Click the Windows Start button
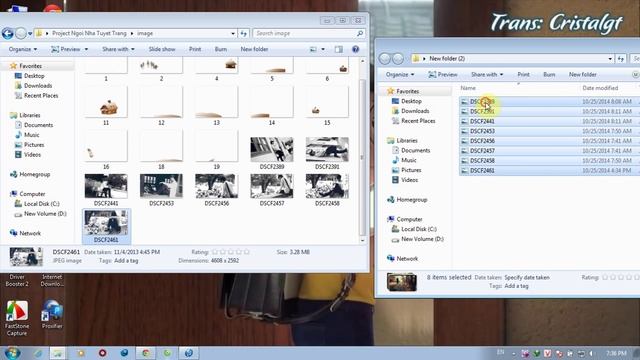The height and width of the screenshot is (360, 640). [x=12, y=353]
